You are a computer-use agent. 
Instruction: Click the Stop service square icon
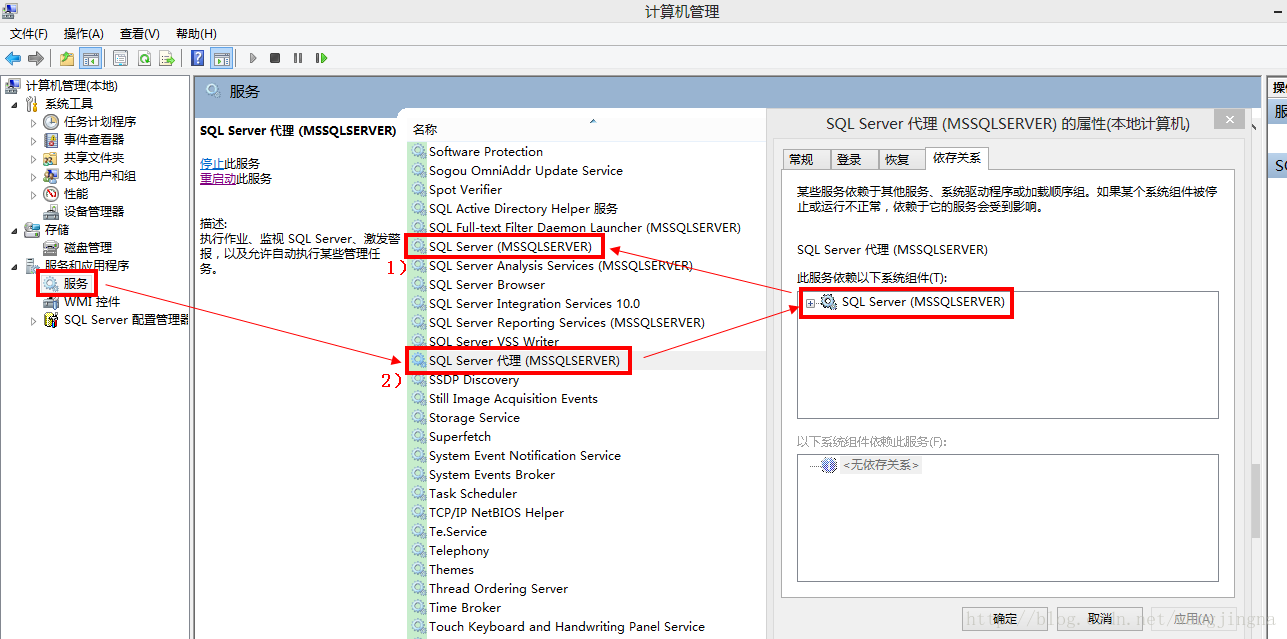click(275, 58)
